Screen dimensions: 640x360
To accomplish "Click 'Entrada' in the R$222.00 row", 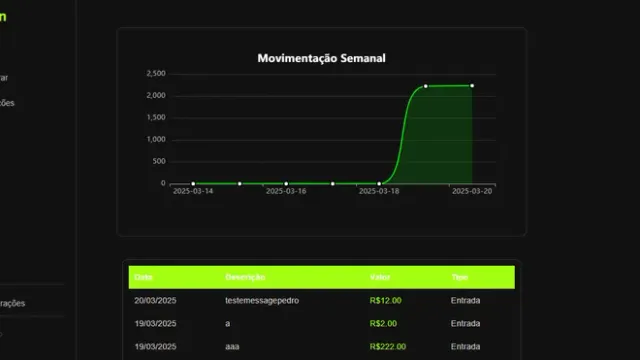I will point(465,347).
